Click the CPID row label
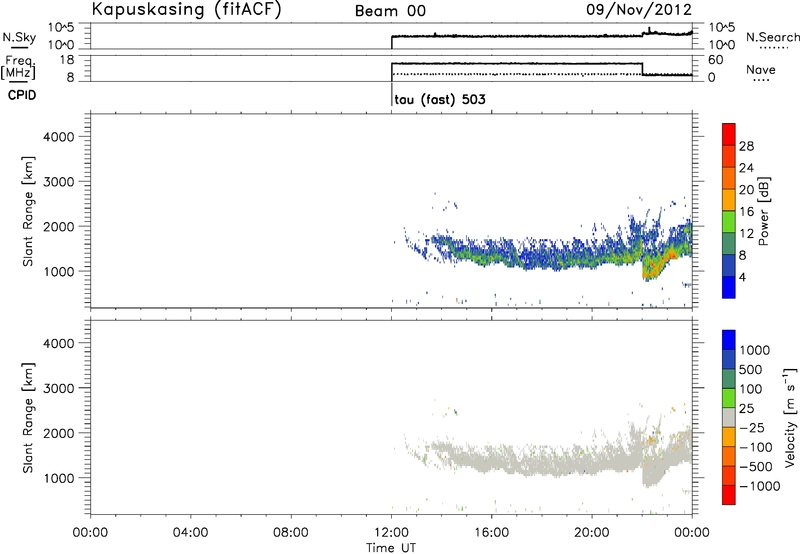The height and width of the screenshot is (554, 800). (22, 95)
